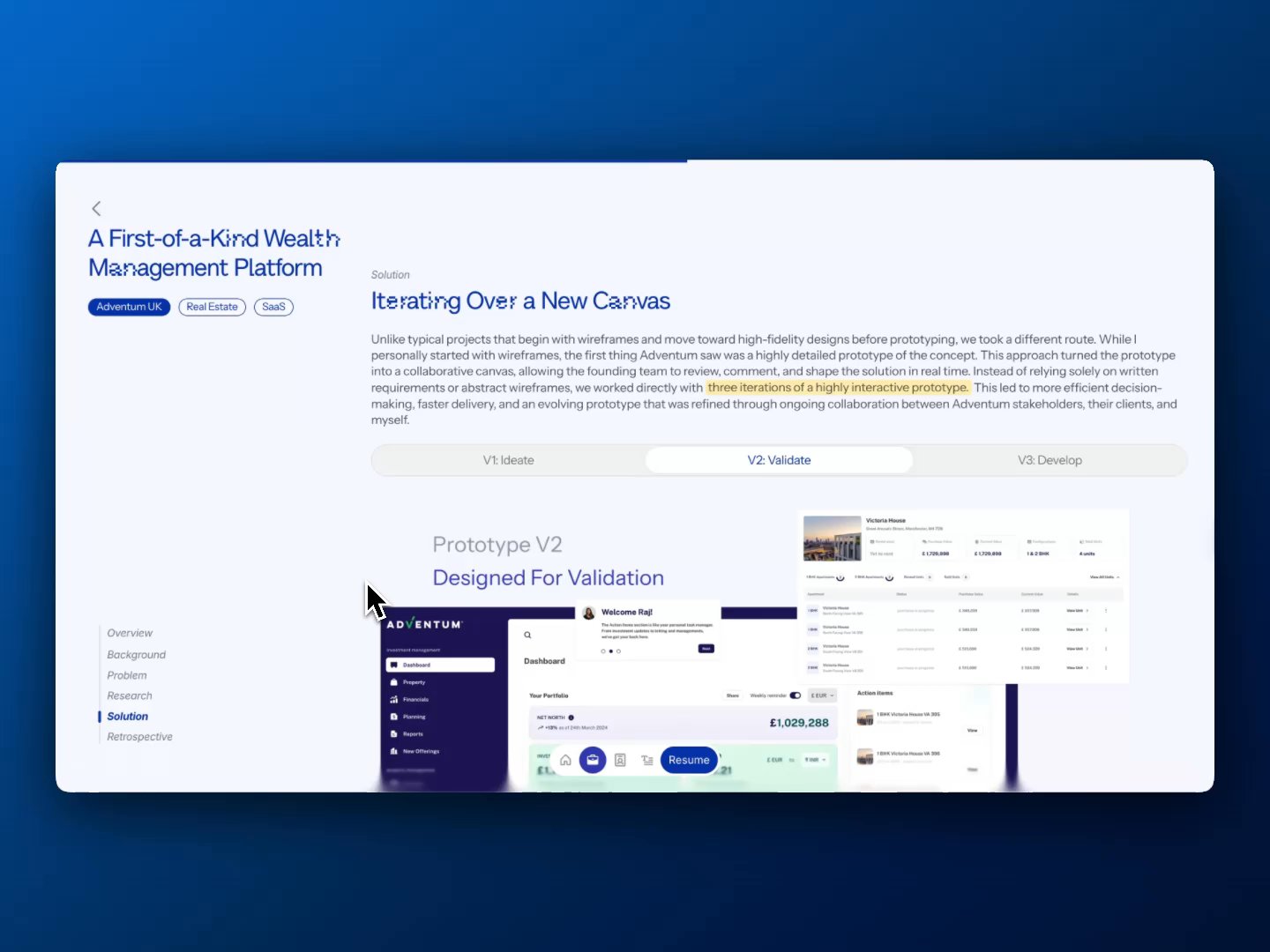Switch to the V1: Ideate tab
This screenshot has width=1270, height=952.
[508, 460]
